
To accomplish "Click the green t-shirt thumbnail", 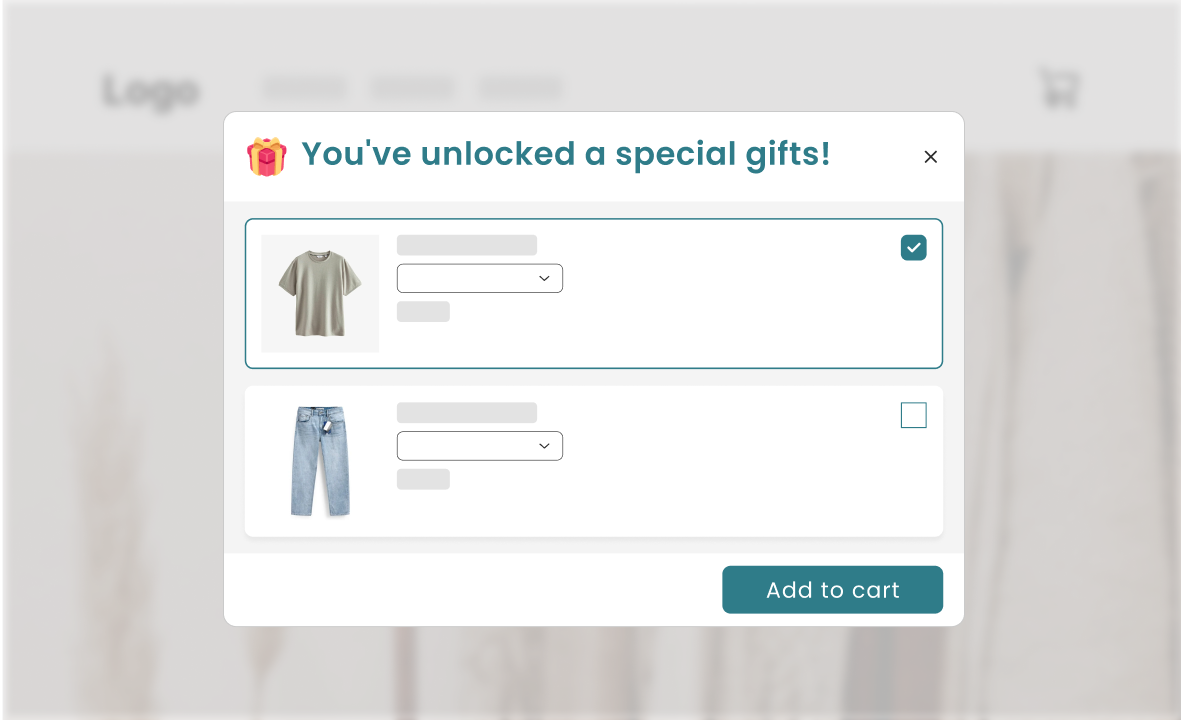I will [320, 293].
